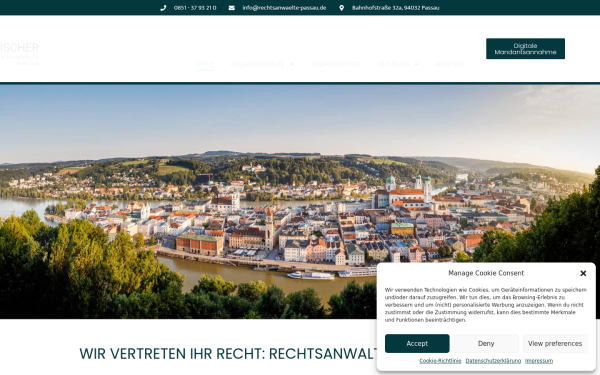This screenshot has height=375, width=600.
Task: Expand Aktuelles dropdown chevron
Action: click(417, 64)
